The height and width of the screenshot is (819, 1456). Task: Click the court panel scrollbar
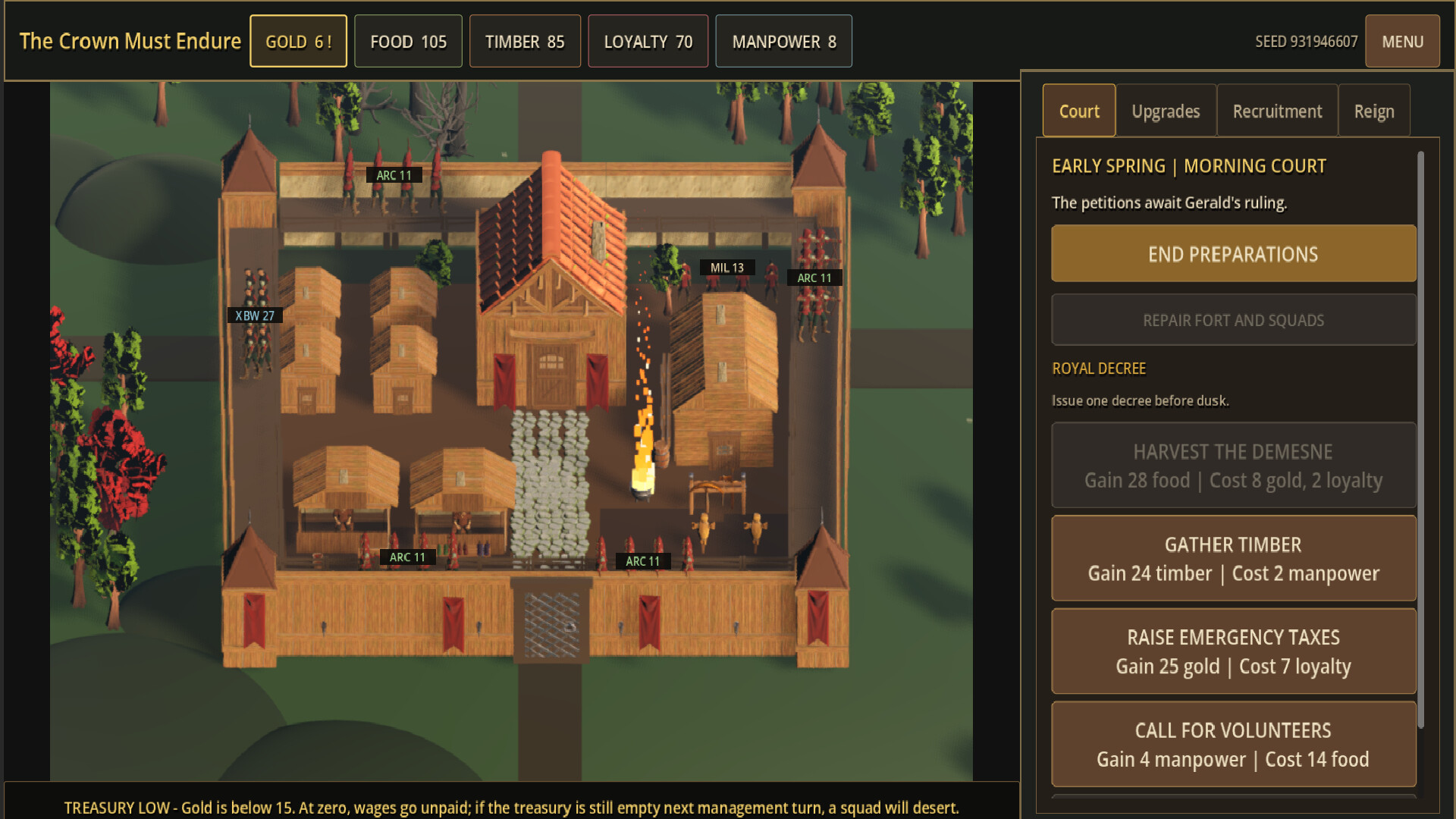pos(1420,440)
